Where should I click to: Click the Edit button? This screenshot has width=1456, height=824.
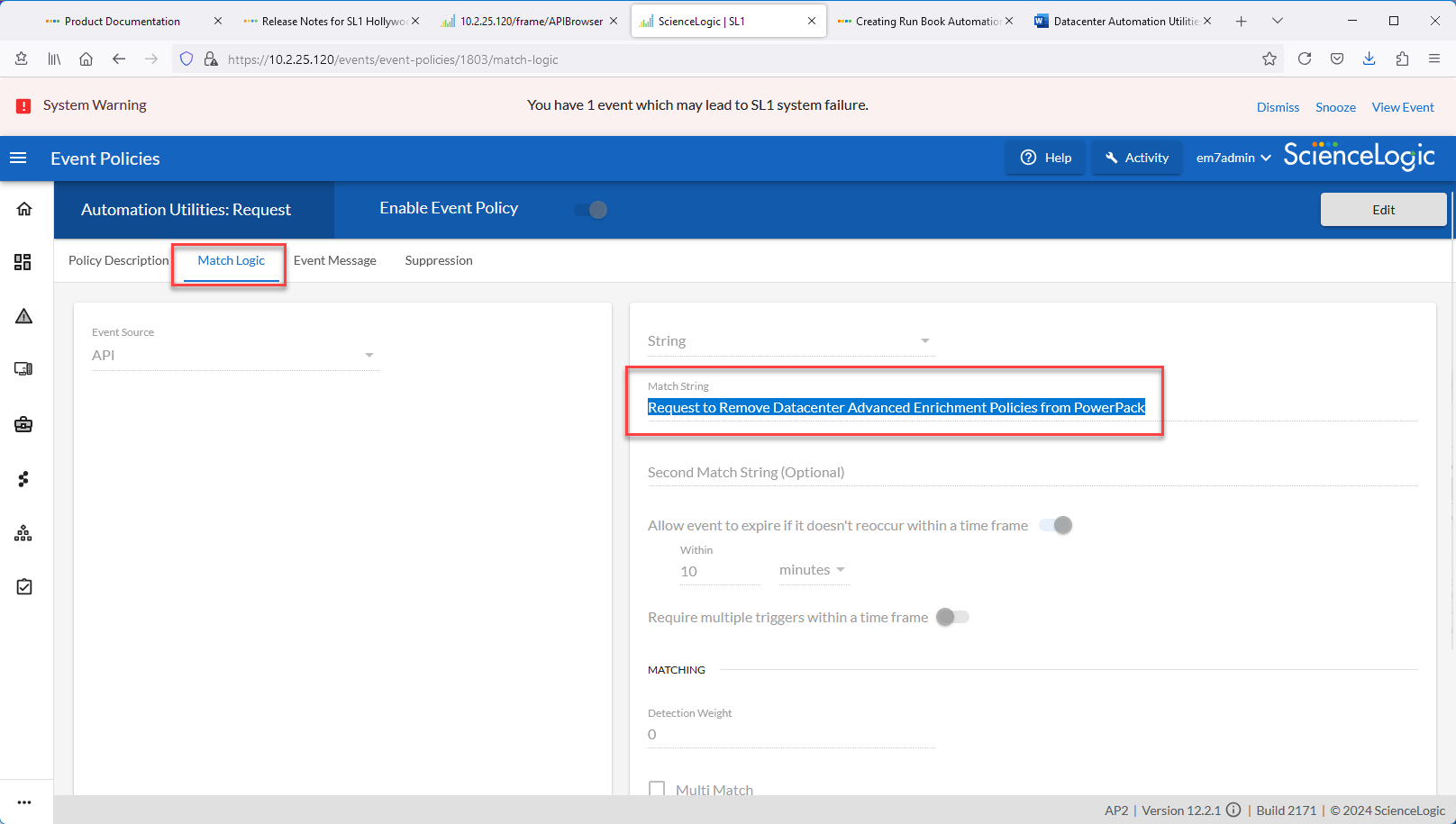click(1383, 210)
